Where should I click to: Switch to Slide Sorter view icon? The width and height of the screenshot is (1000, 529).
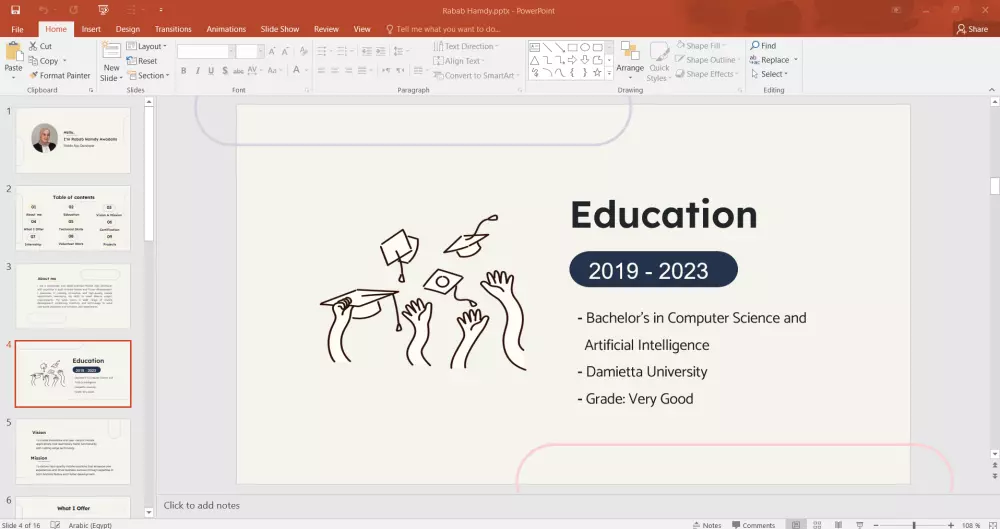coord(817,525)
